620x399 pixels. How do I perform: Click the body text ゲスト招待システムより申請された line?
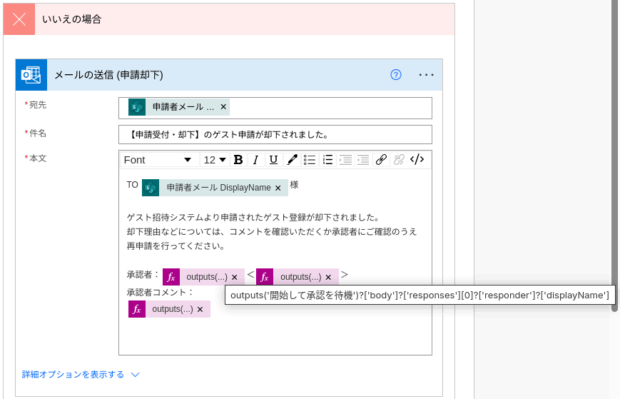pyautogui.click(x=253, y=217)
